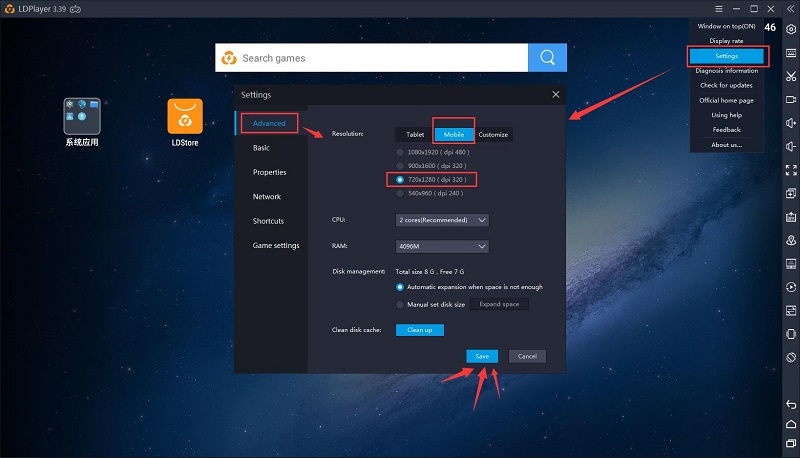Tap the Android home button
This screenshot has width=800, height=458.
point(791,424)
